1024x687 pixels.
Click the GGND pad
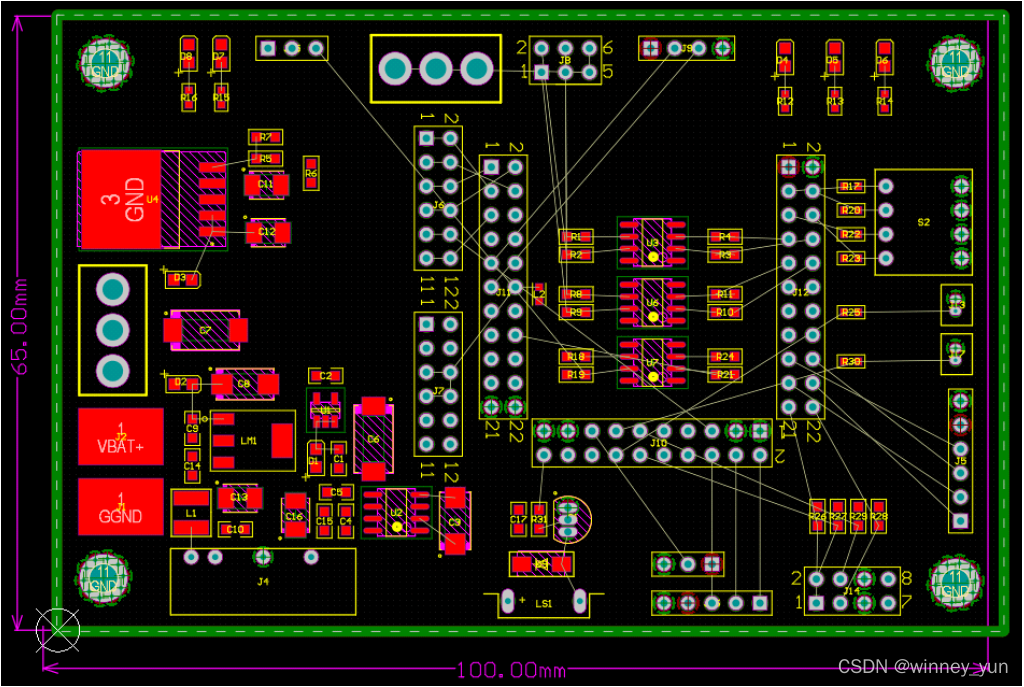coord(121,507)
